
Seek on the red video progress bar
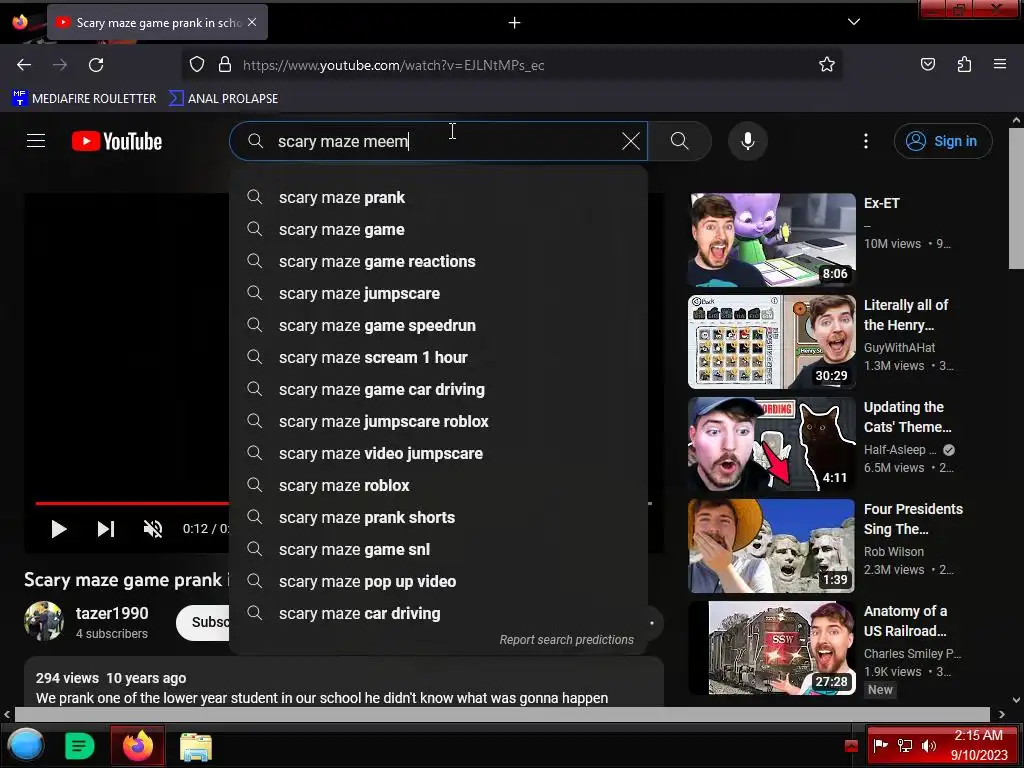(x=132, y=504)
